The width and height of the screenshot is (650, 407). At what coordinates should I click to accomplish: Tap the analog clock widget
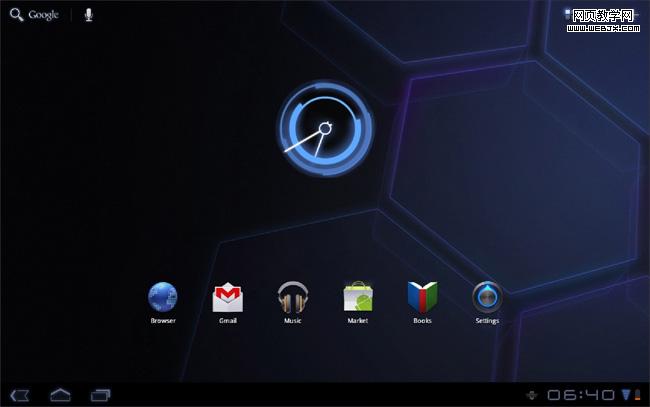pos(324,129)
